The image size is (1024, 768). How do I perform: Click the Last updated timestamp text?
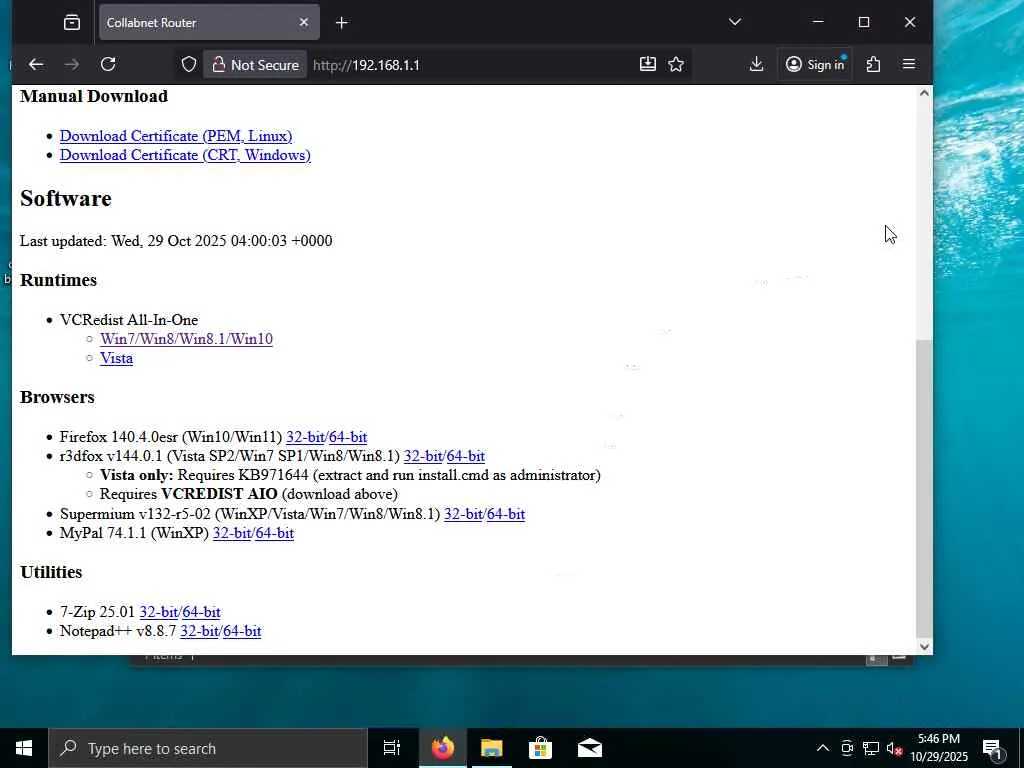[176, 241]
